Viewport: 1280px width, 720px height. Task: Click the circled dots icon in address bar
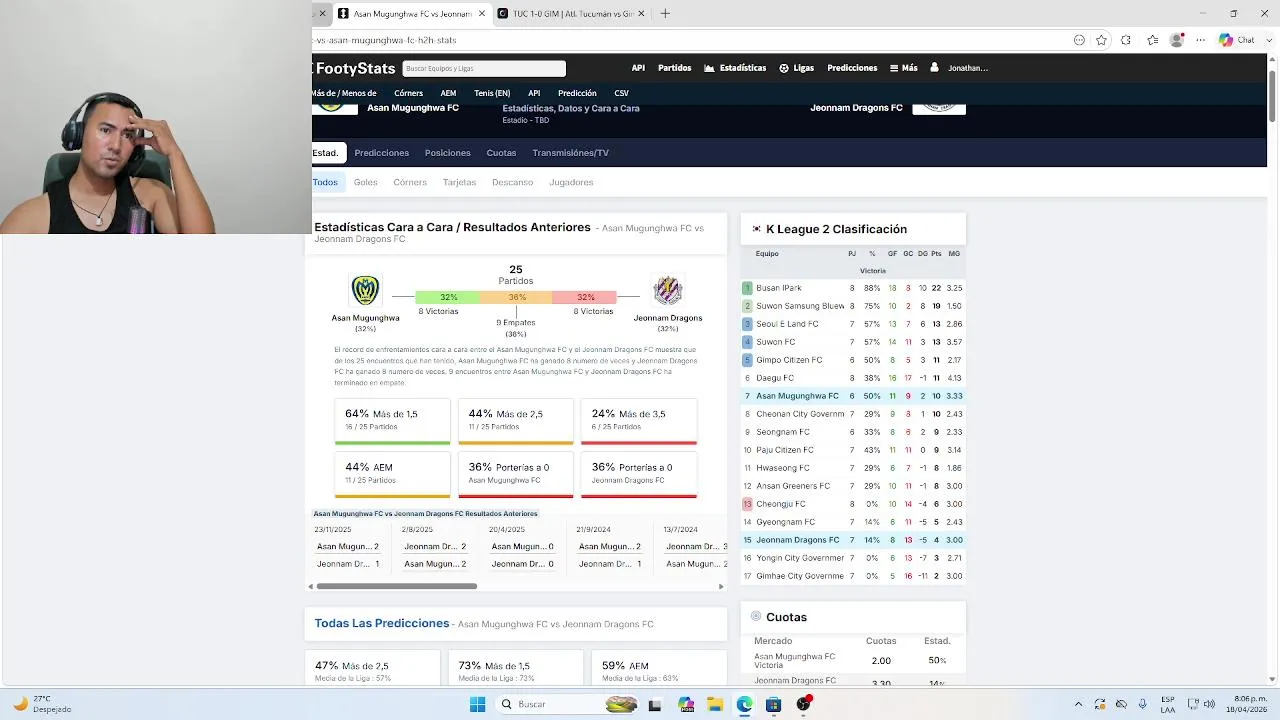(x=1079, y=40)
